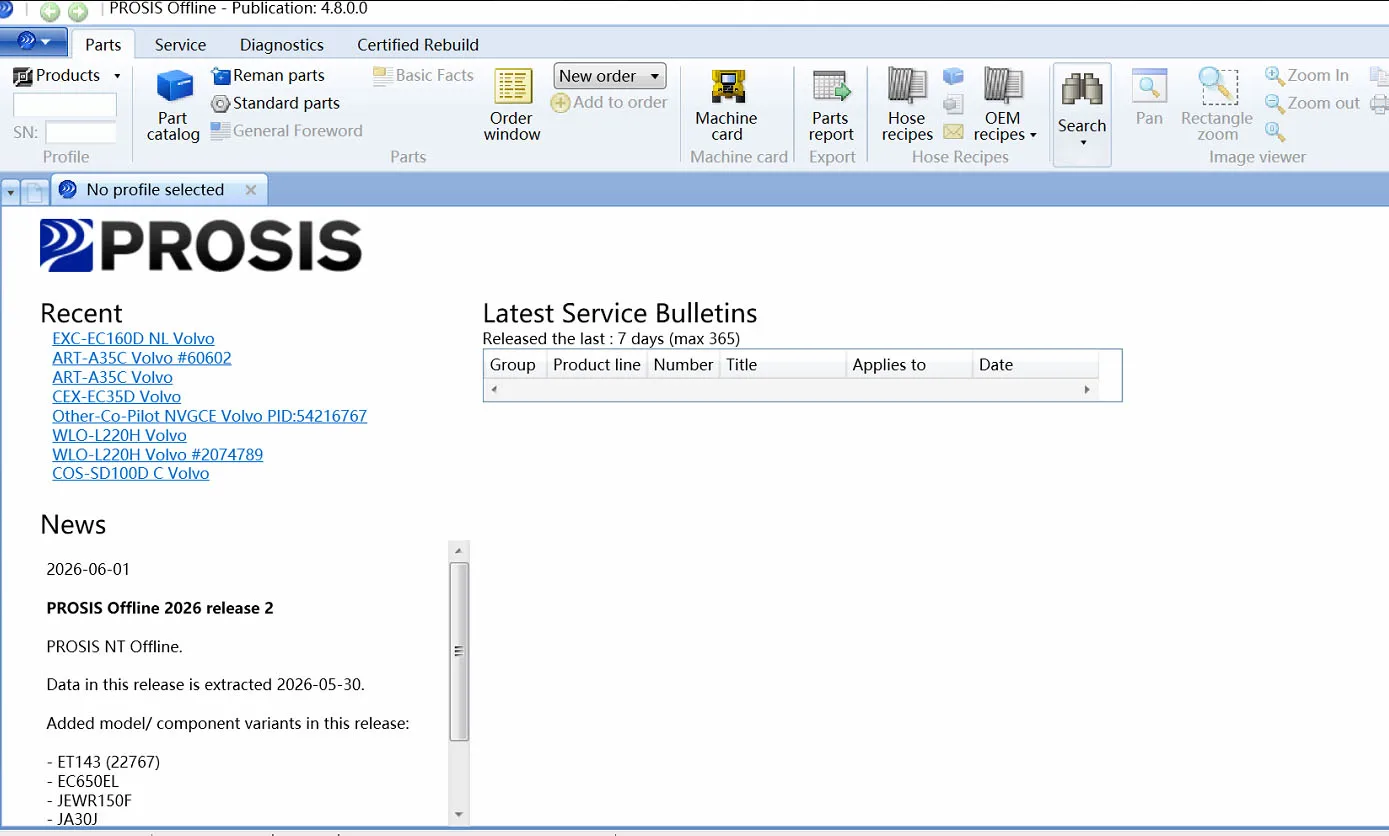Click the green back arrow in title bar
The image size is (1389, 836).
[50, 11]
